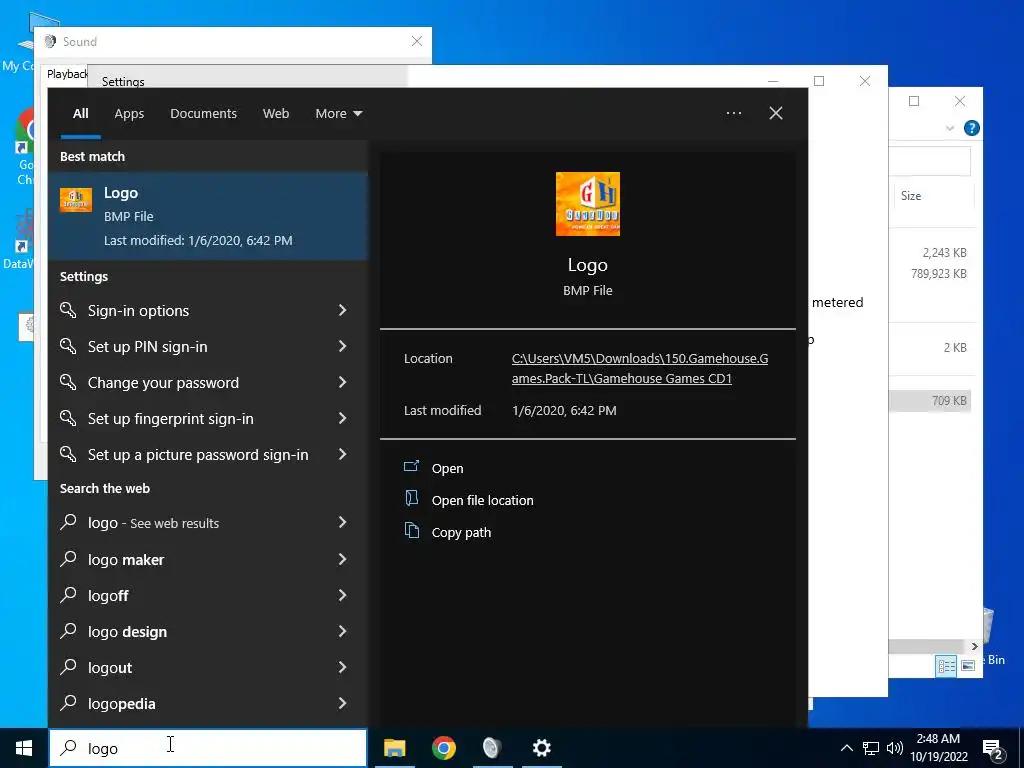The width and height of the screenshot is (1024, 768).
Task: Expand arrow for Set up PIN sign-in
Action: (x=342, y=346)
